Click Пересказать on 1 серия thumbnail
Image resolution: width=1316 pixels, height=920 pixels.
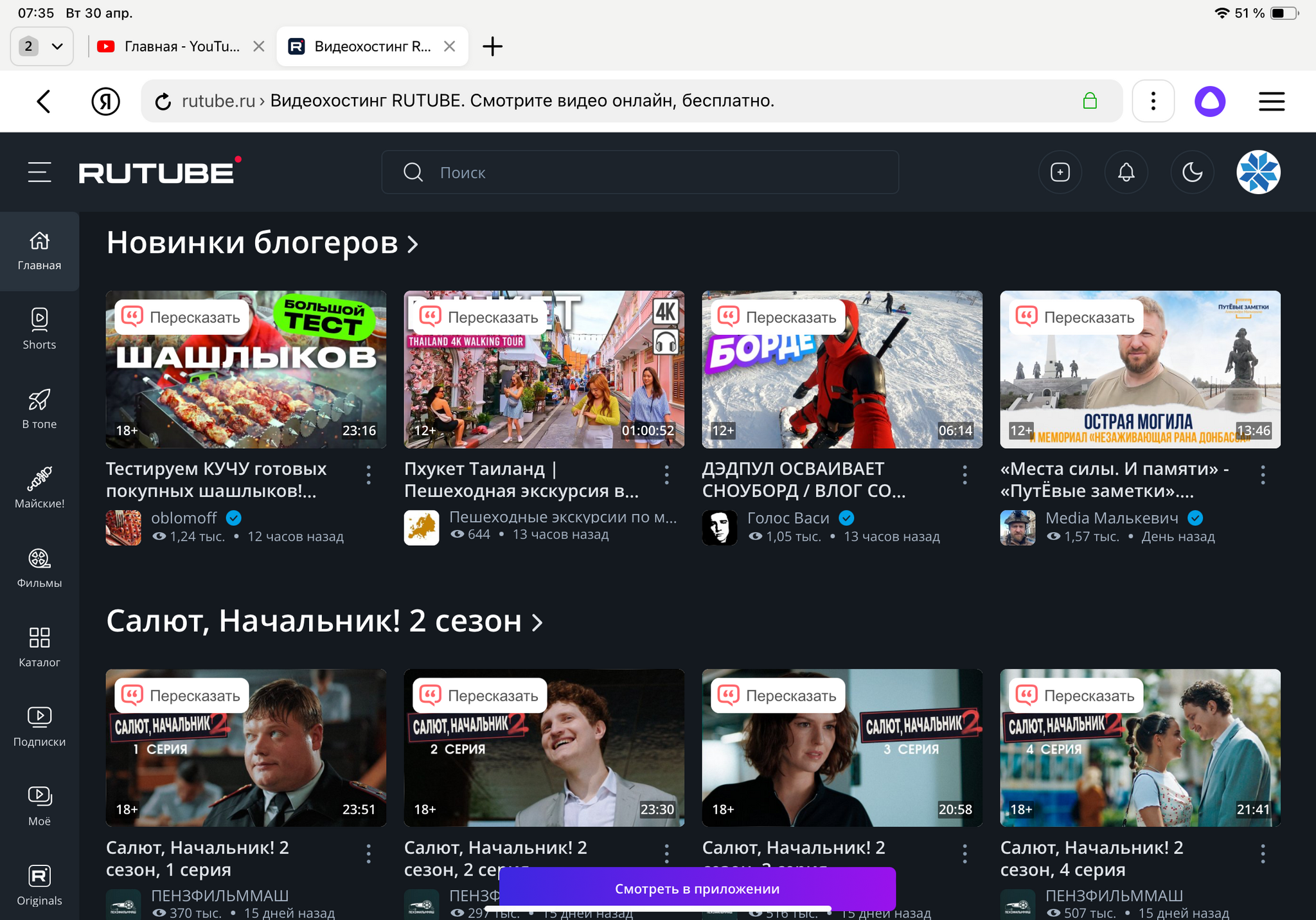[x=182, y=696]
